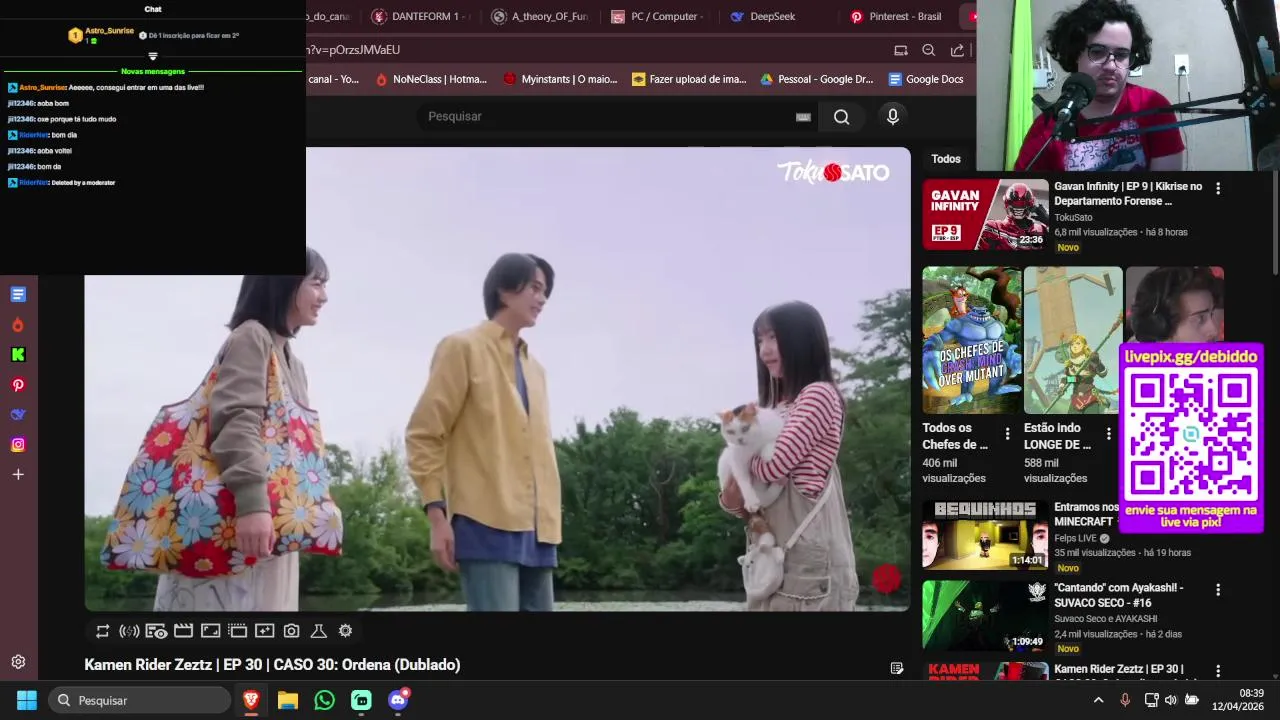
Task: Open the Windows Start menu
Action: pyautogui.click(x=27, y=700)
